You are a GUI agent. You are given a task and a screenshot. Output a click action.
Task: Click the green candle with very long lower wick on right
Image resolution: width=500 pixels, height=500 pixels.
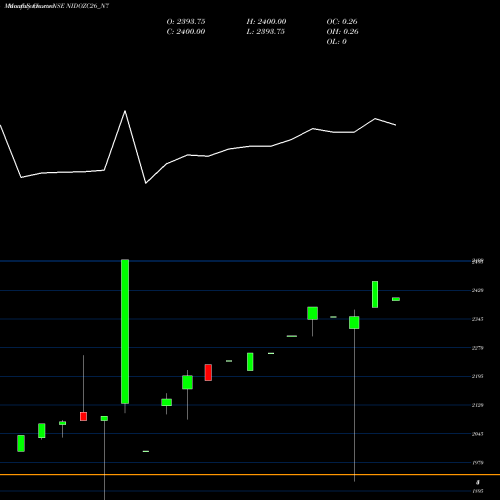354,322
